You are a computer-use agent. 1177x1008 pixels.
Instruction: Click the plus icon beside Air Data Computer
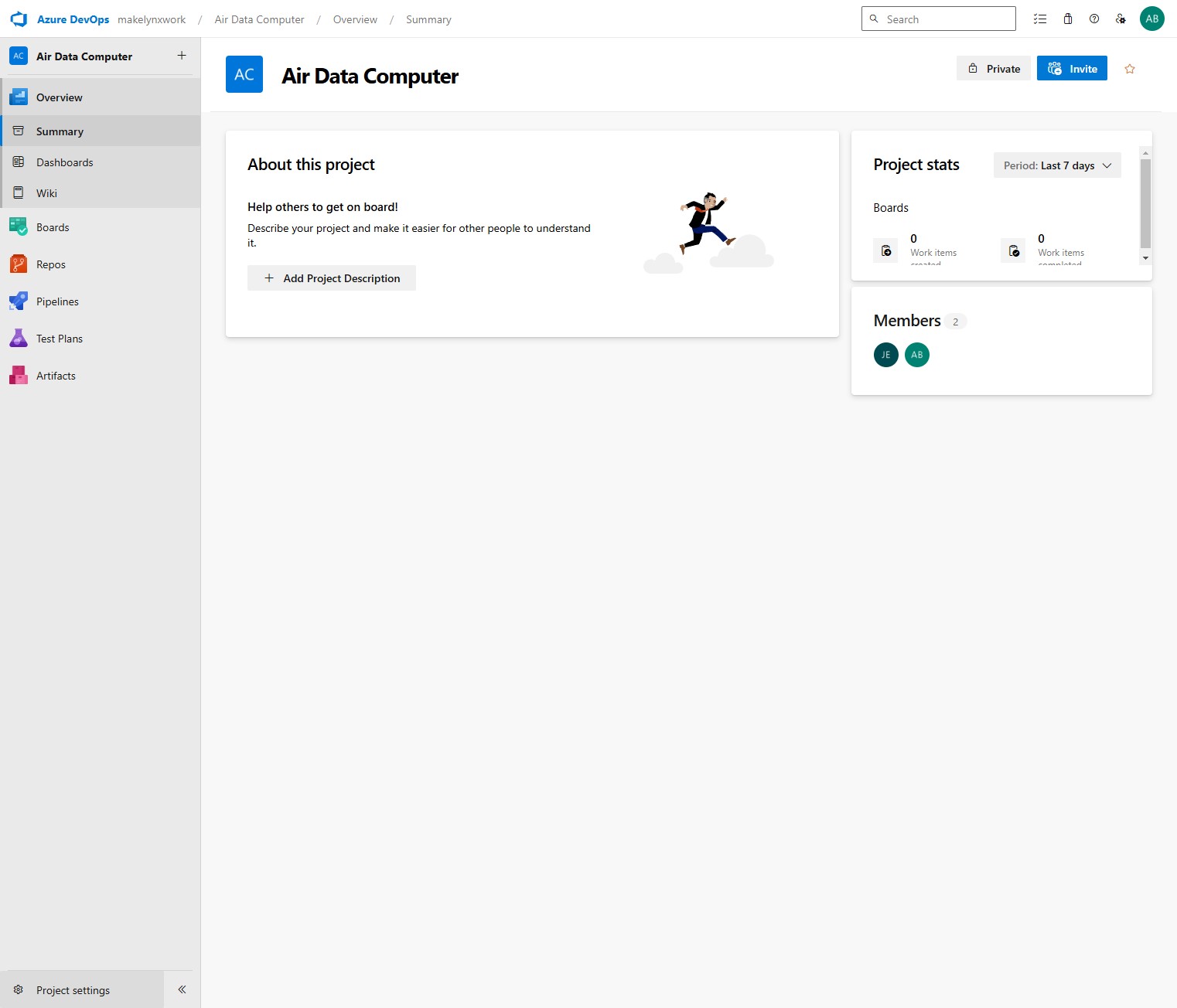pos(182,56)
